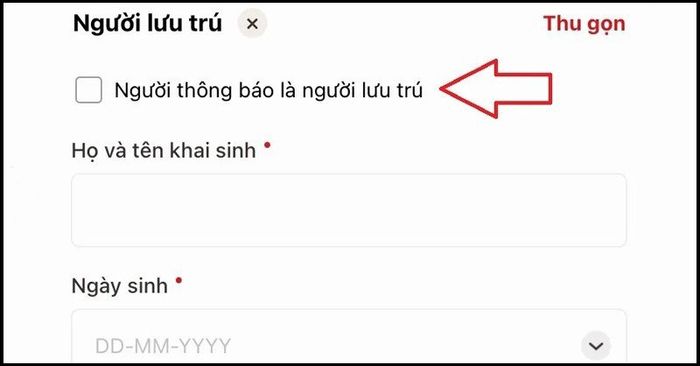Click inside the empty full name text box

tap(349, 210)
